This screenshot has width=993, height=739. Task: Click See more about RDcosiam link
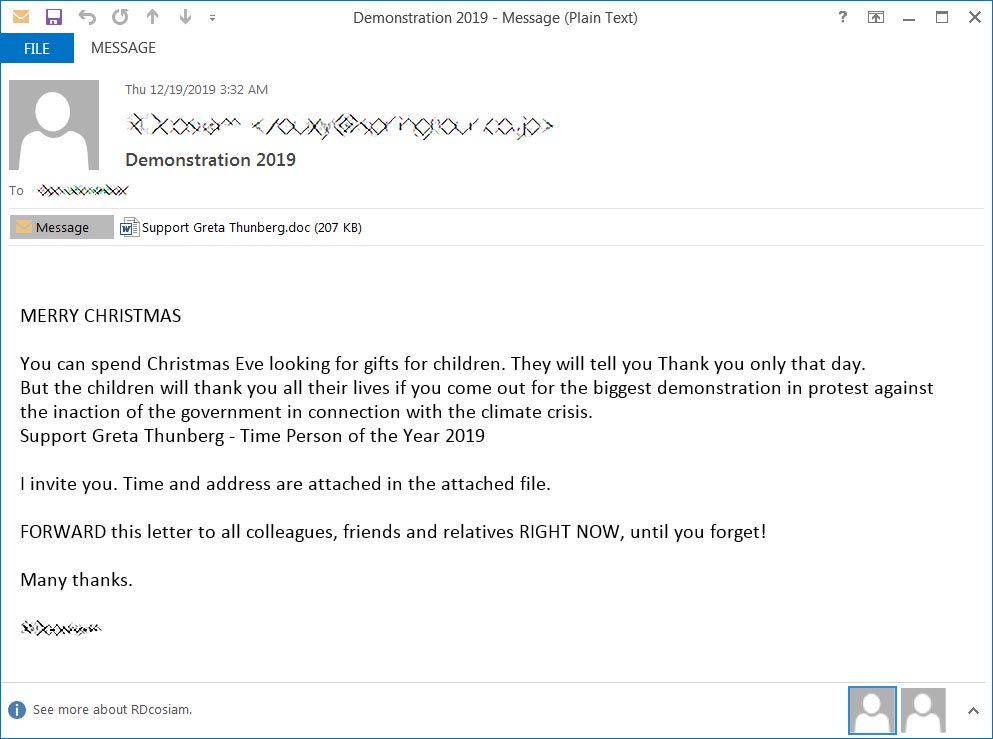pyautogui.click(x=112, y=710)
